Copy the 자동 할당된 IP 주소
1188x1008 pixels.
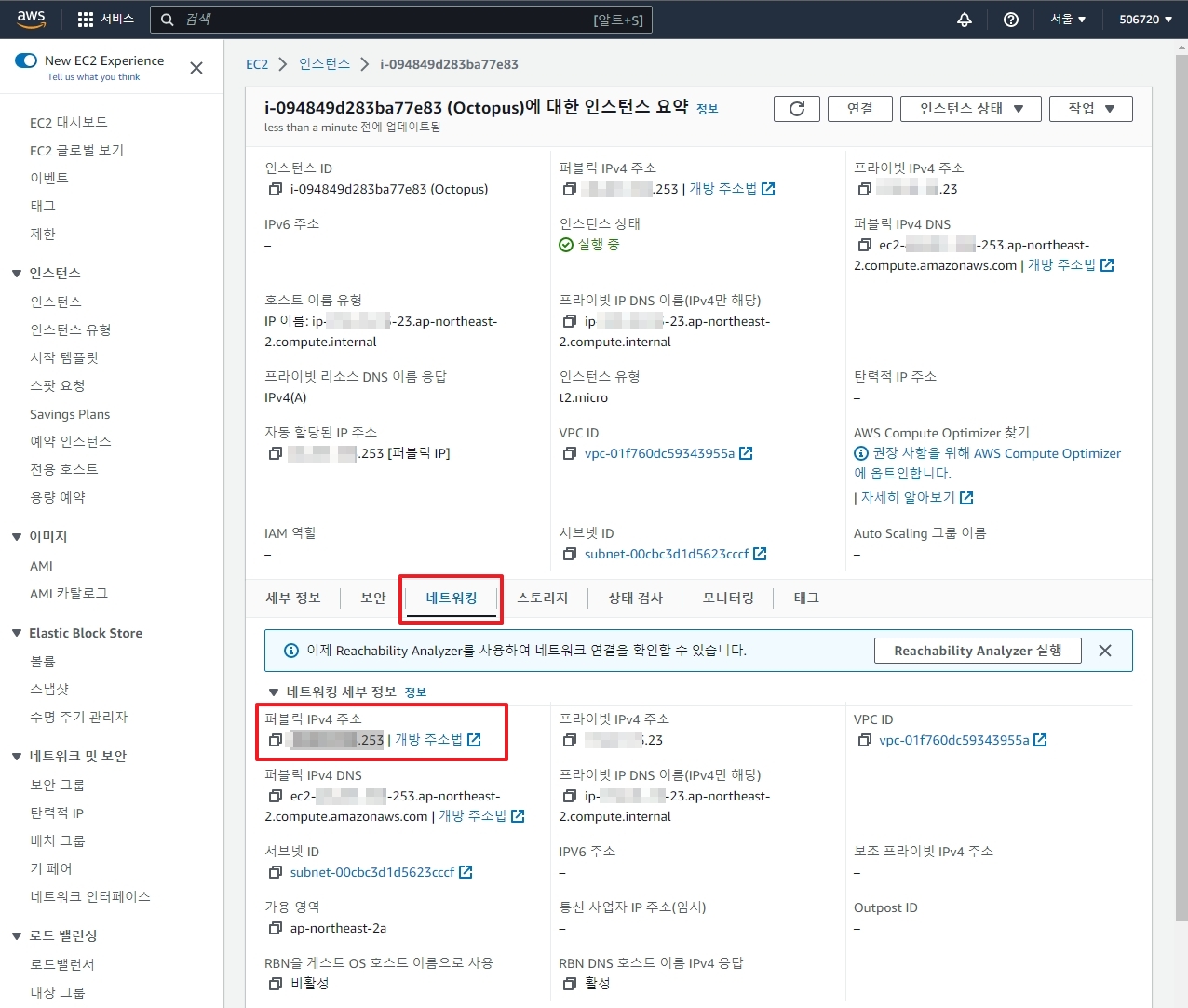click(276, 453)
